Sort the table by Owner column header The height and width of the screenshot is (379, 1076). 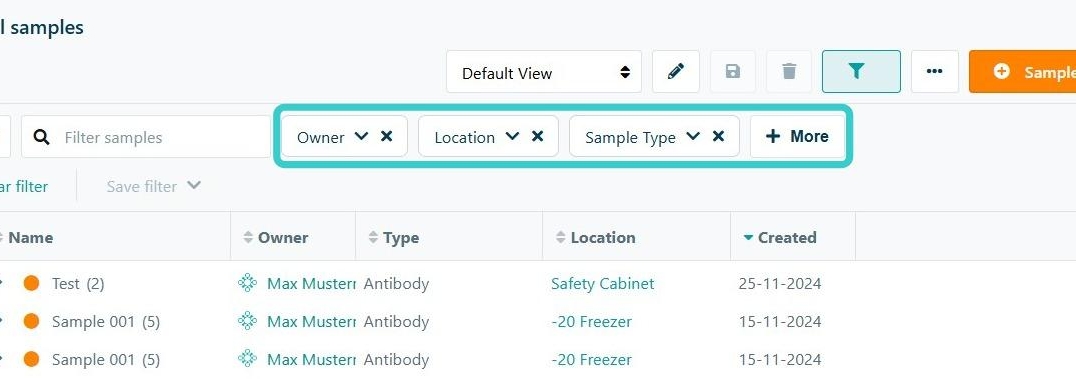(x=276, y=238)
